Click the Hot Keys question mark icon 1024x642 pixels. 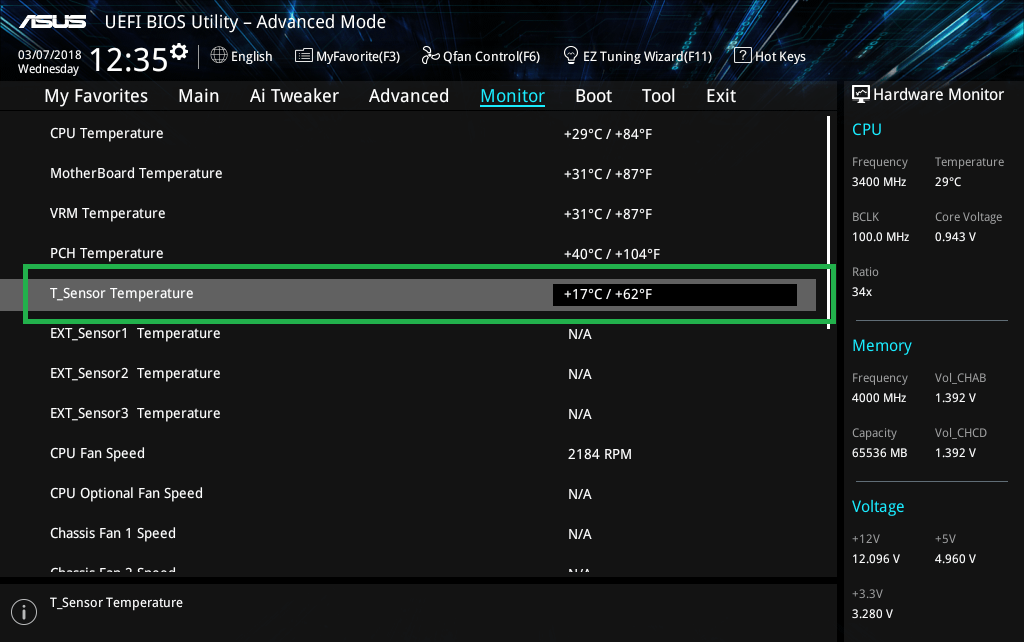743,56
